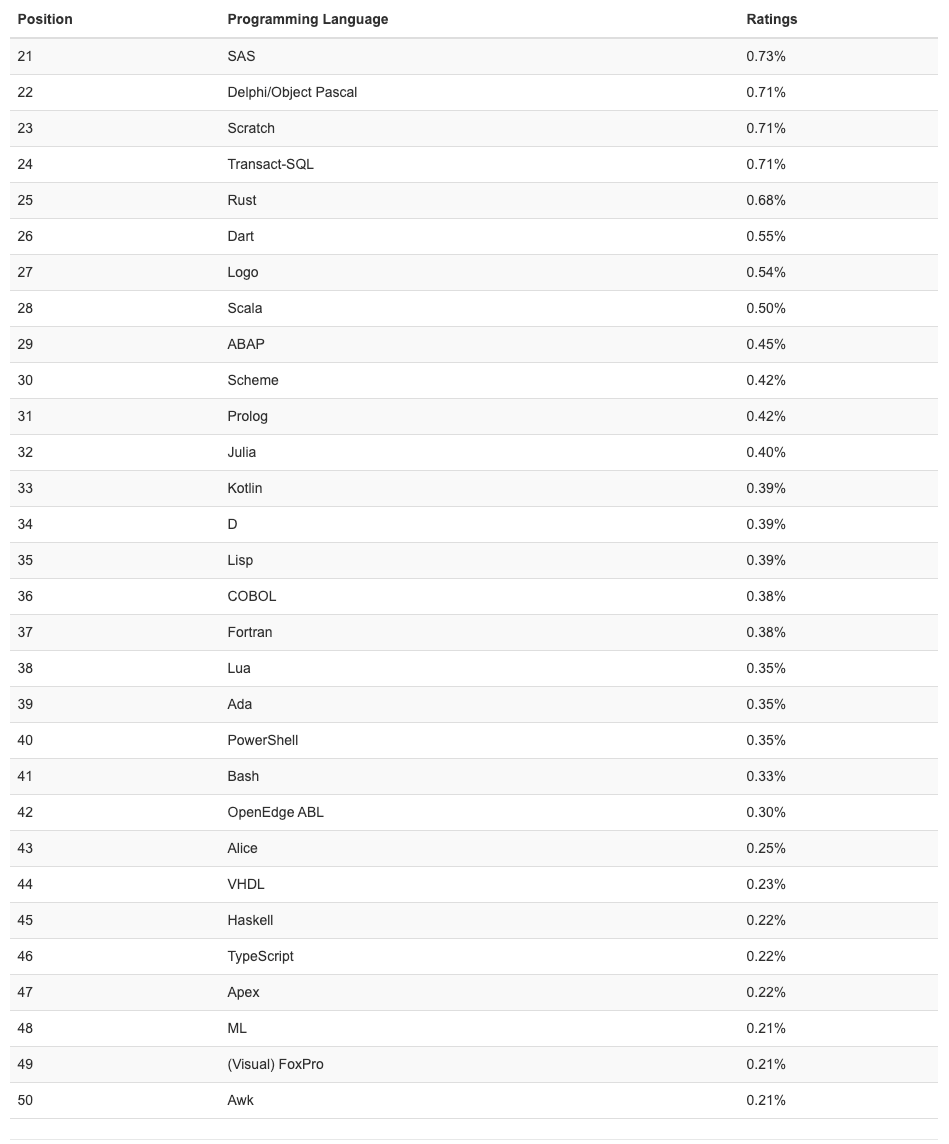Click the Position column header
The image size is (949, 1144).
click(45, 19)
